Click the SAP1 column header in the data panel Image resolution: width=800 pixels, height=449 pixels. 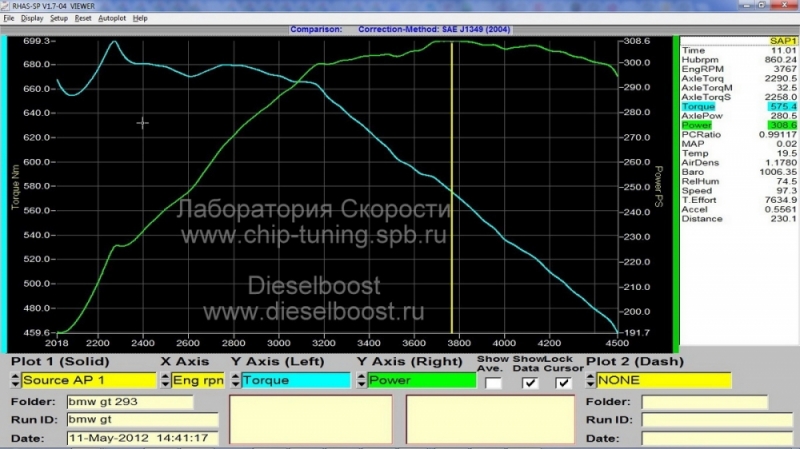[x=783, y=41]
